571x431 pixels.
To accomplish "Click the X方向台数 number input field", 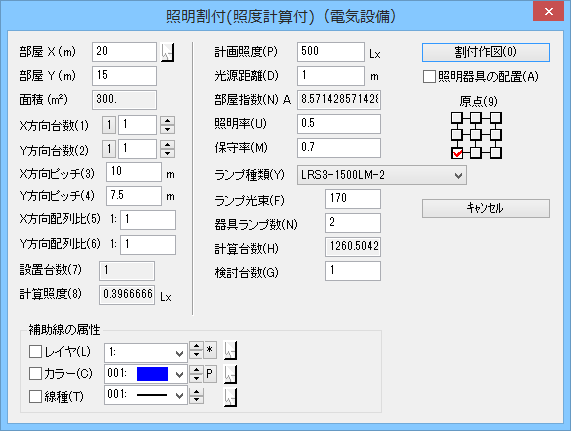I will point(138,125).
